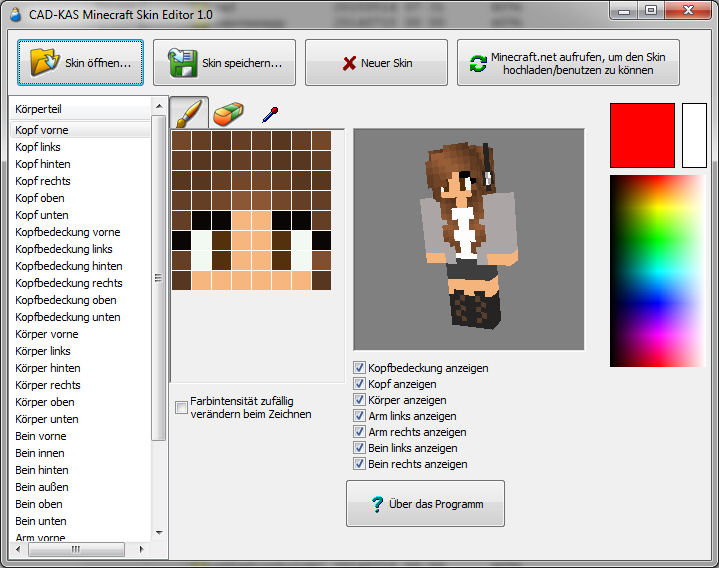Image resolution: width=719 pixels, height=568 pixels.
Task: Select the paintbrush drawing tool
Action: click(x=189, y=112)
